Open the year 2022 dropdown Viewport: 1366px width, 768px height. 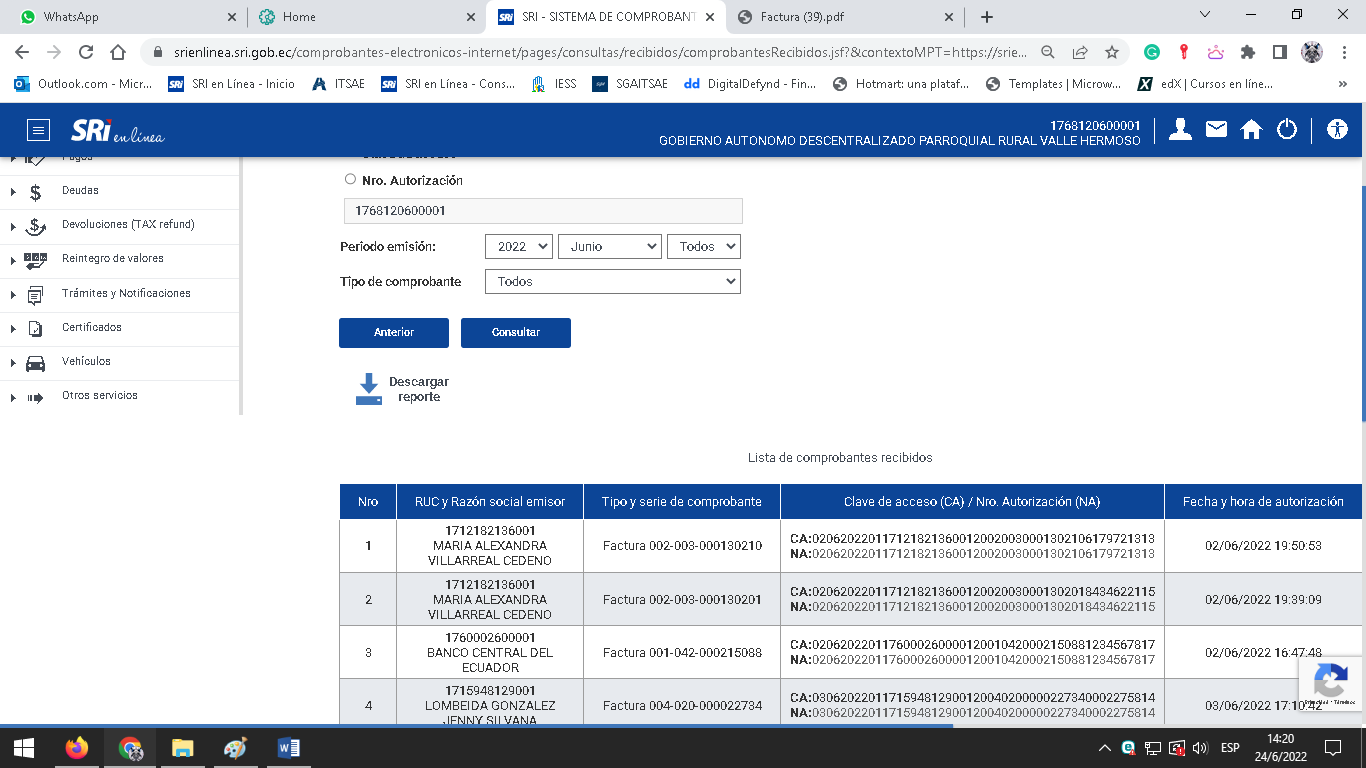pos(518,246)
